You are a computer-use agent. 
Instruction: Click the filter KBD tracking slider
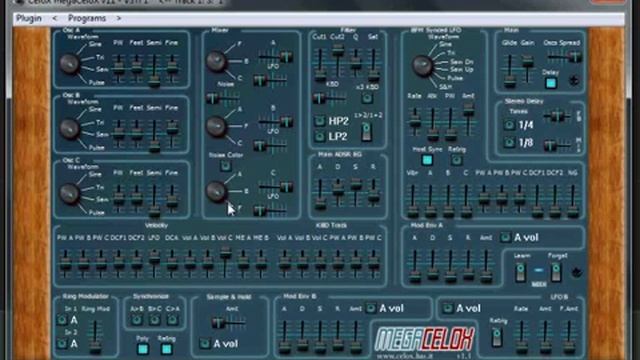tap(330, 98)
